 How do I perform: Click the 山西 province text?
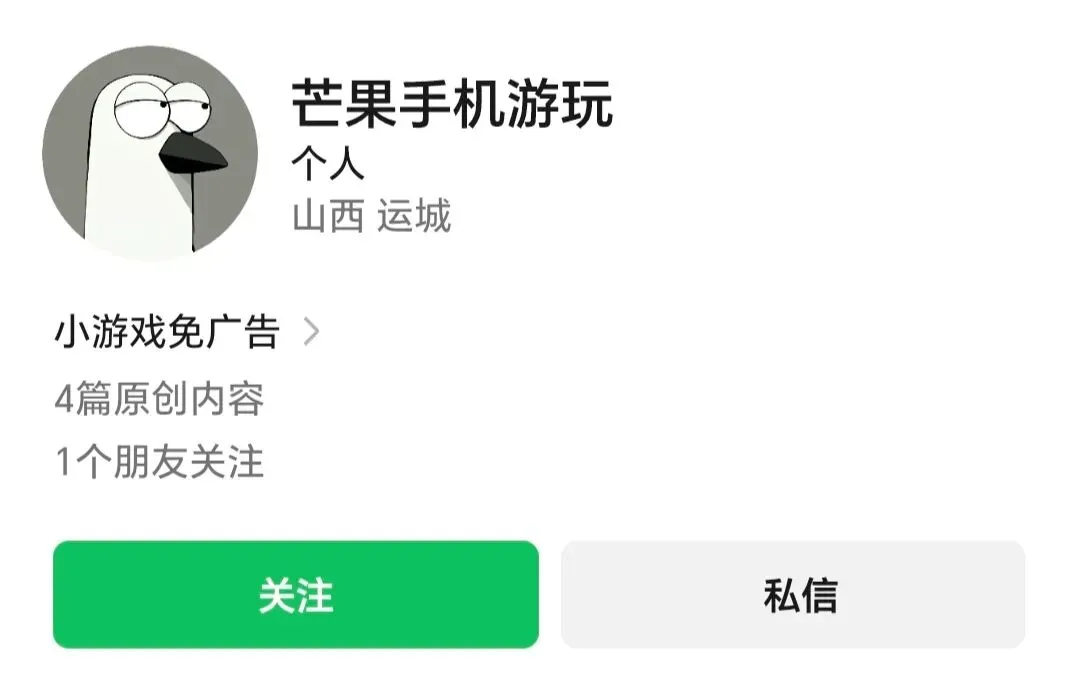(328, 216)
